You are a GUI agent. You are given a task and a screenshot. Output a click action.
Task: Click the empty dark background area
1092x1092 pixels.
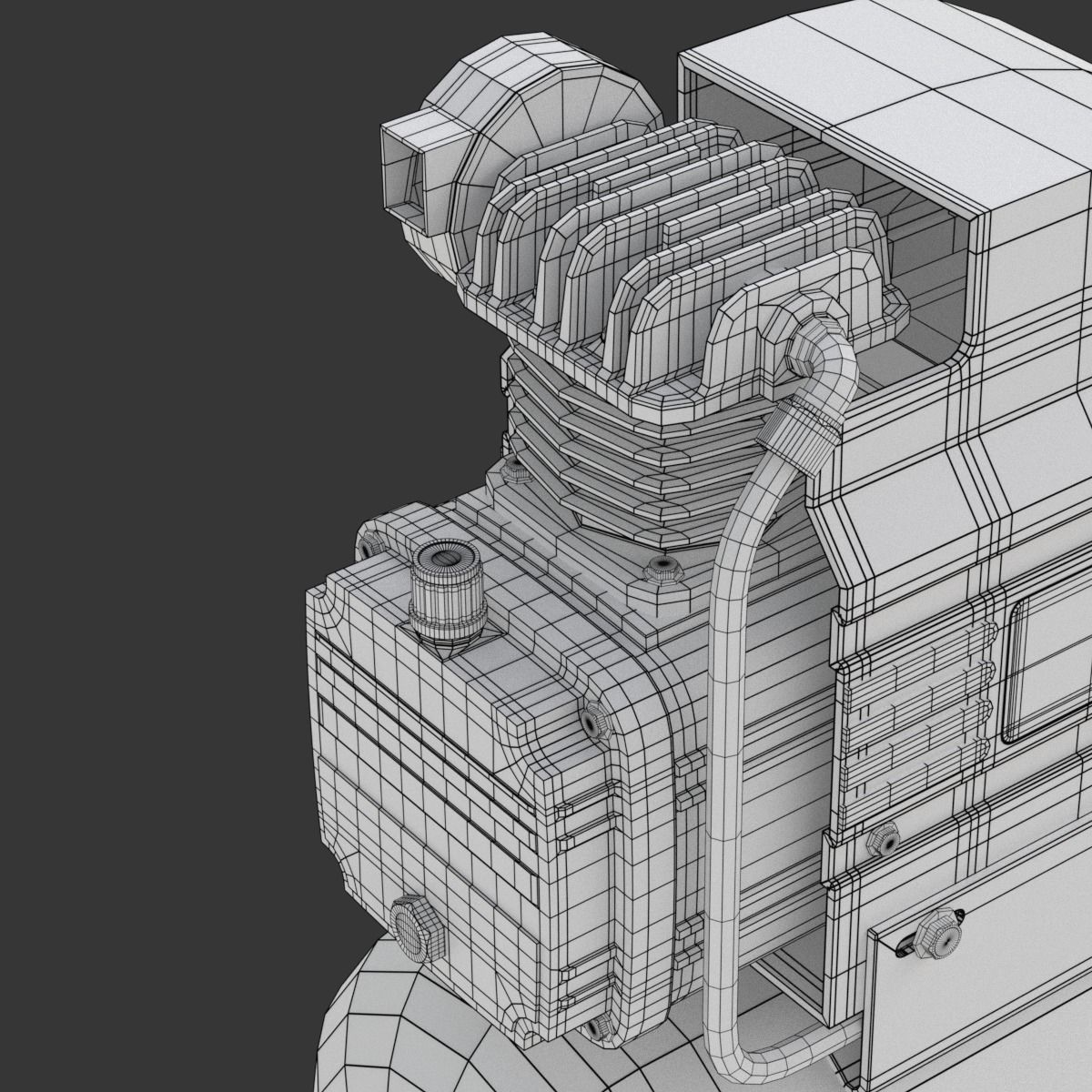[164, 546]
